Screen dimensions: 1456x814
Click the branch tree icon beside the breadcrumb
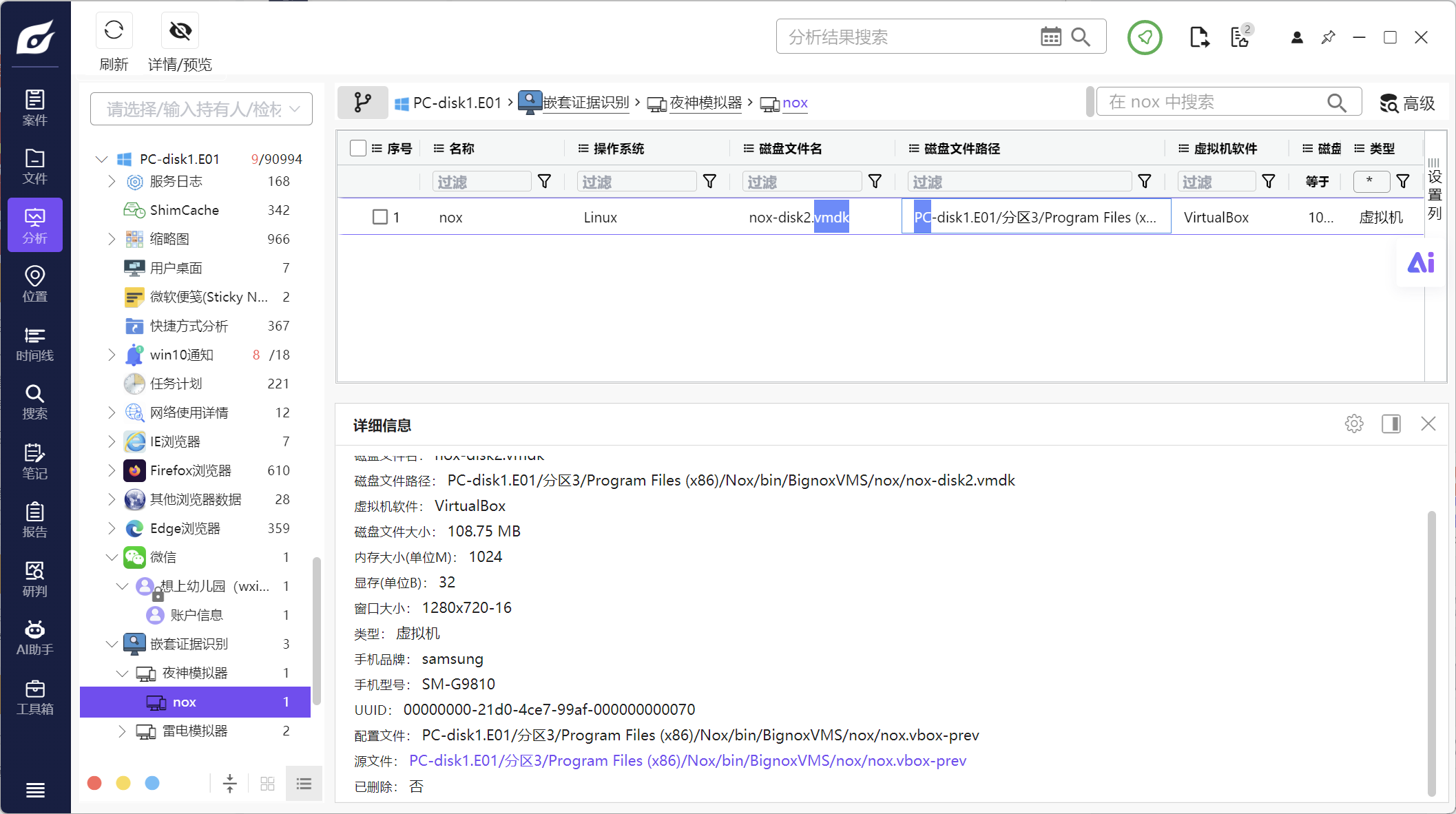pyautogui.click(x=363, y=103)
